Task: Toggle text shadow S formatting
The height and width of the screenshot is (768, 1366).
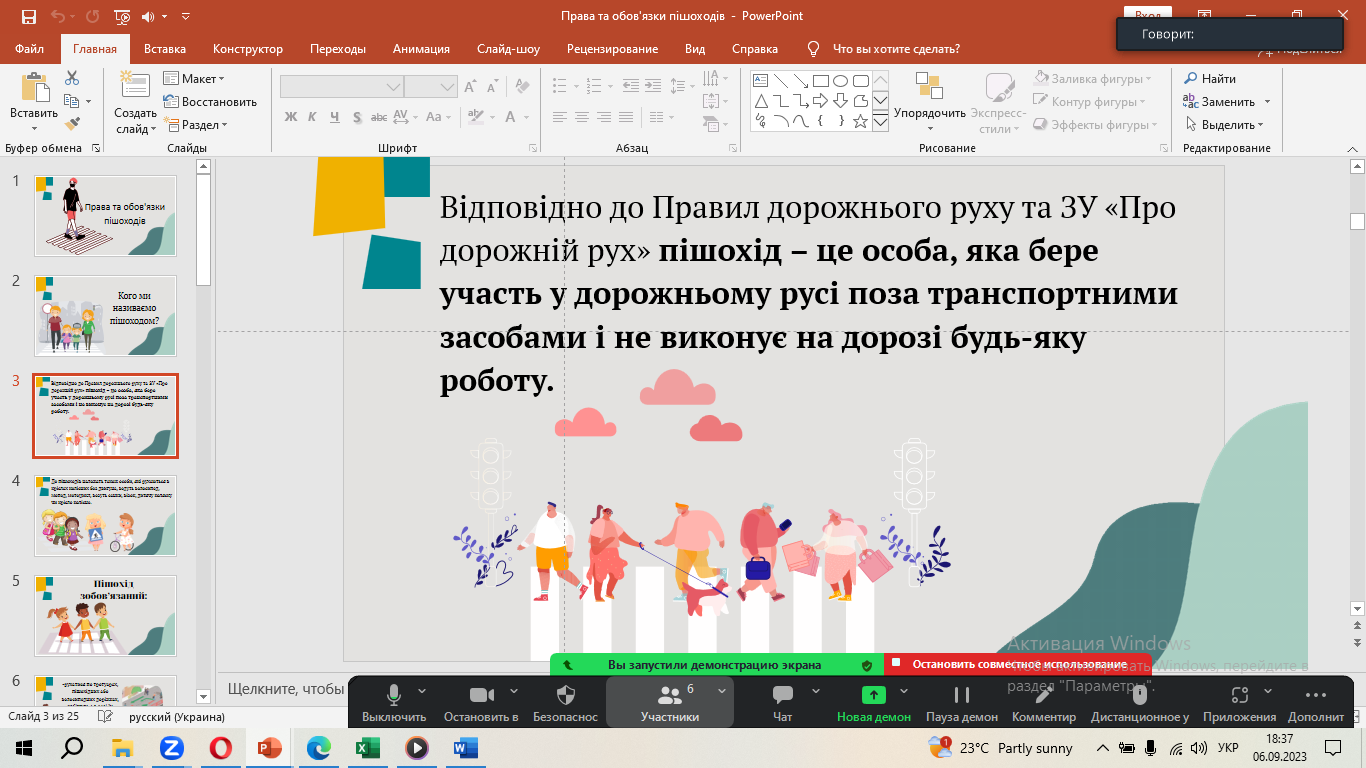Action: point(357,117)
